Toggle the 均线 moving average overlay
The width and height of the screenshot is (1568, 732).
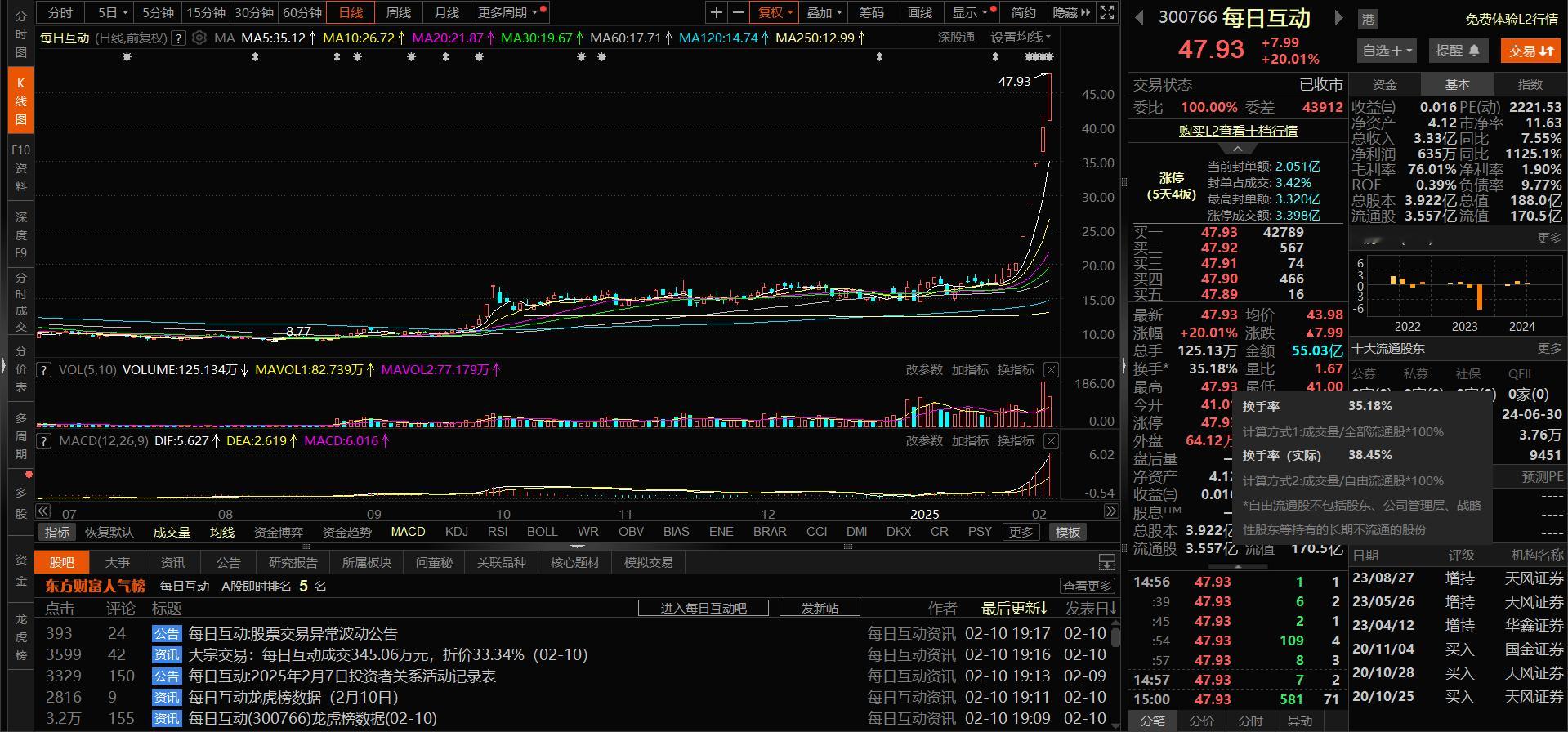(x=222, y=532)
